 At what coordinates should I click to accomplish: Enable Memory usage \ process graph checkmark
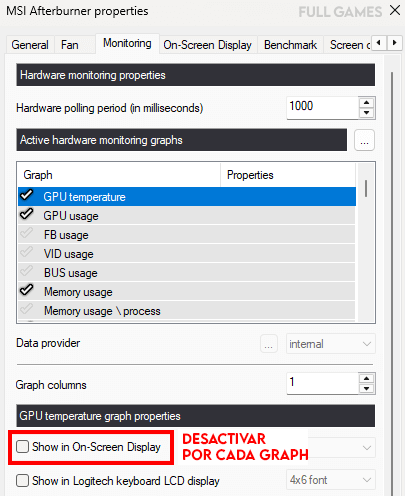pos(27,309)
